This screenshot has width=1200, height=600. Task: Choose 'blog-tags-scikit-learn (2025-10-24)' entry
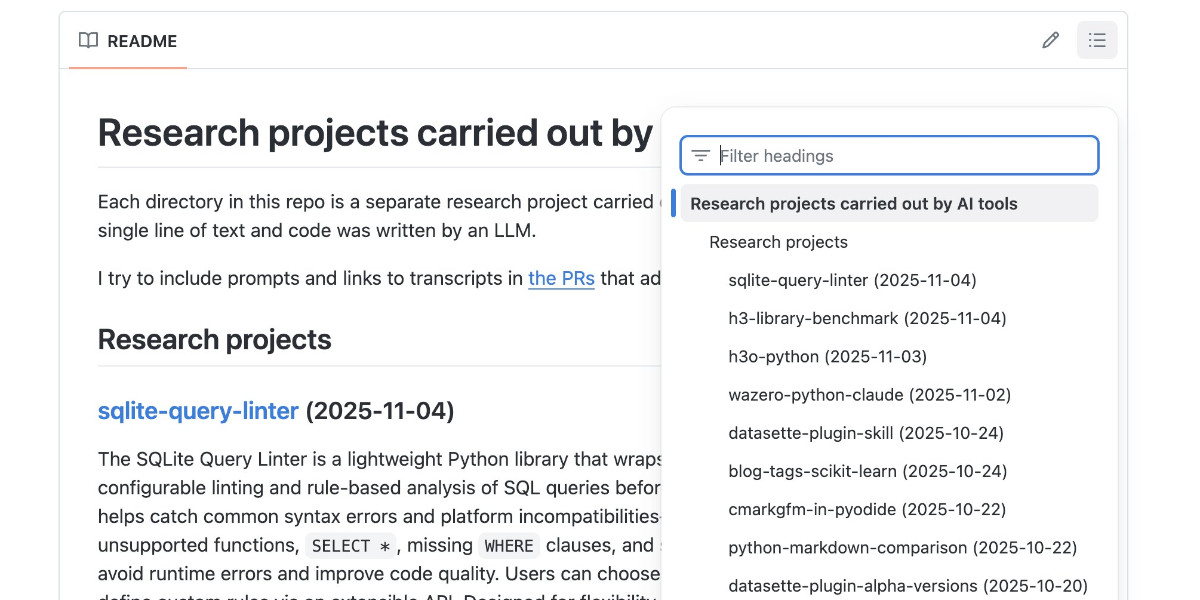pyautogui.click(x=867, y=471)
